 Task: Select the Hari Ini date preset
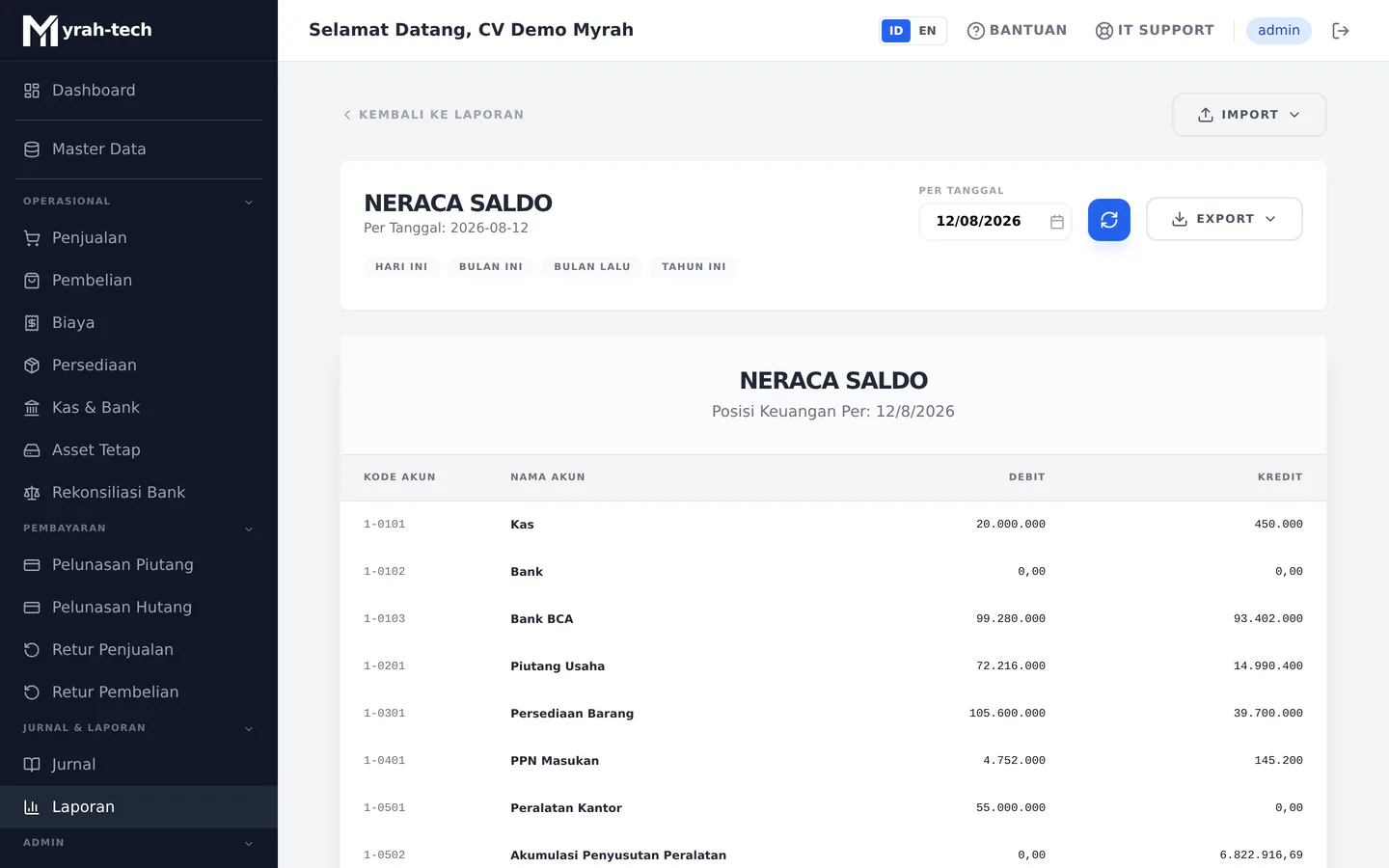pyautogui.click(x=401, y=267)
